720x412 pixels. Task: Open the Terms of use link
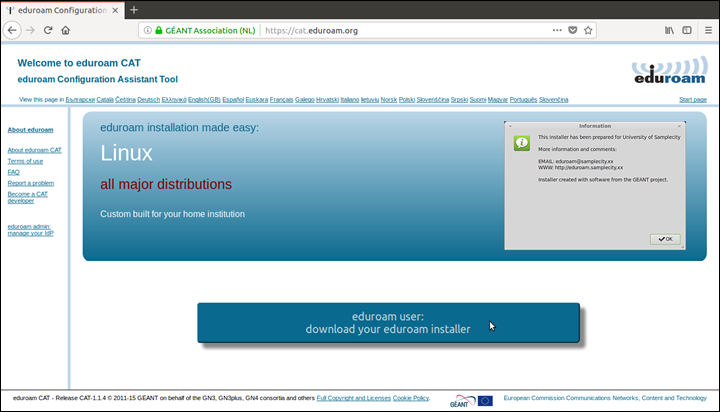tap(25, 161)
